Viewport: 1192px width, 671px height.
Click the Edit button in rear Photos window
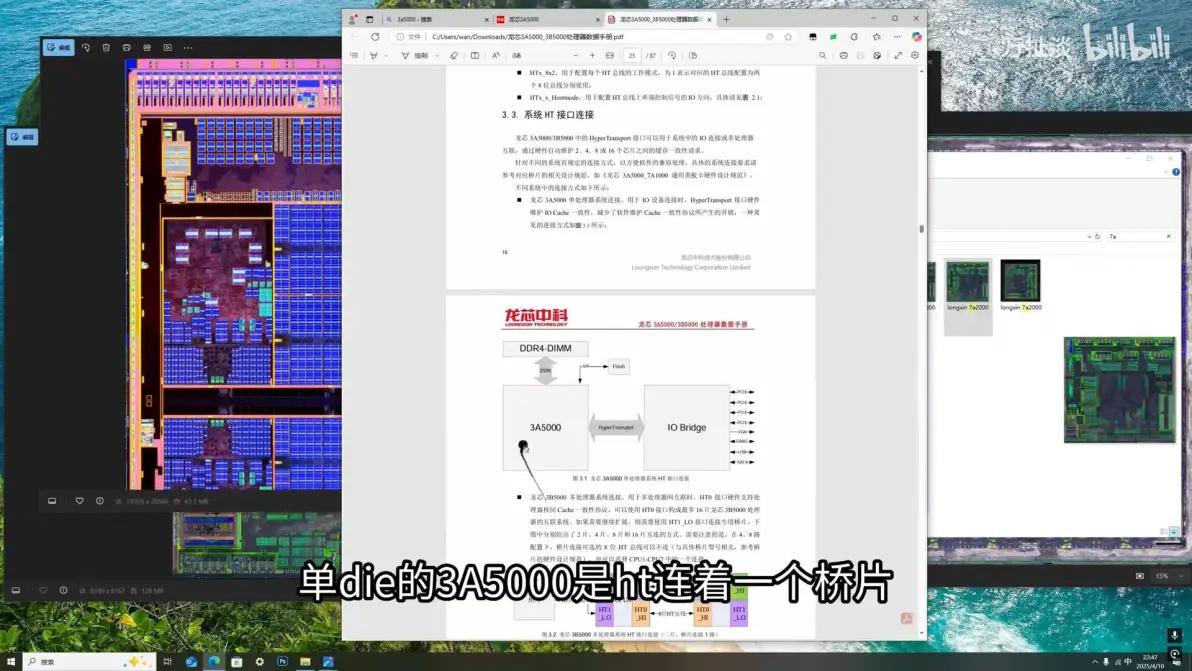[22, 137]
